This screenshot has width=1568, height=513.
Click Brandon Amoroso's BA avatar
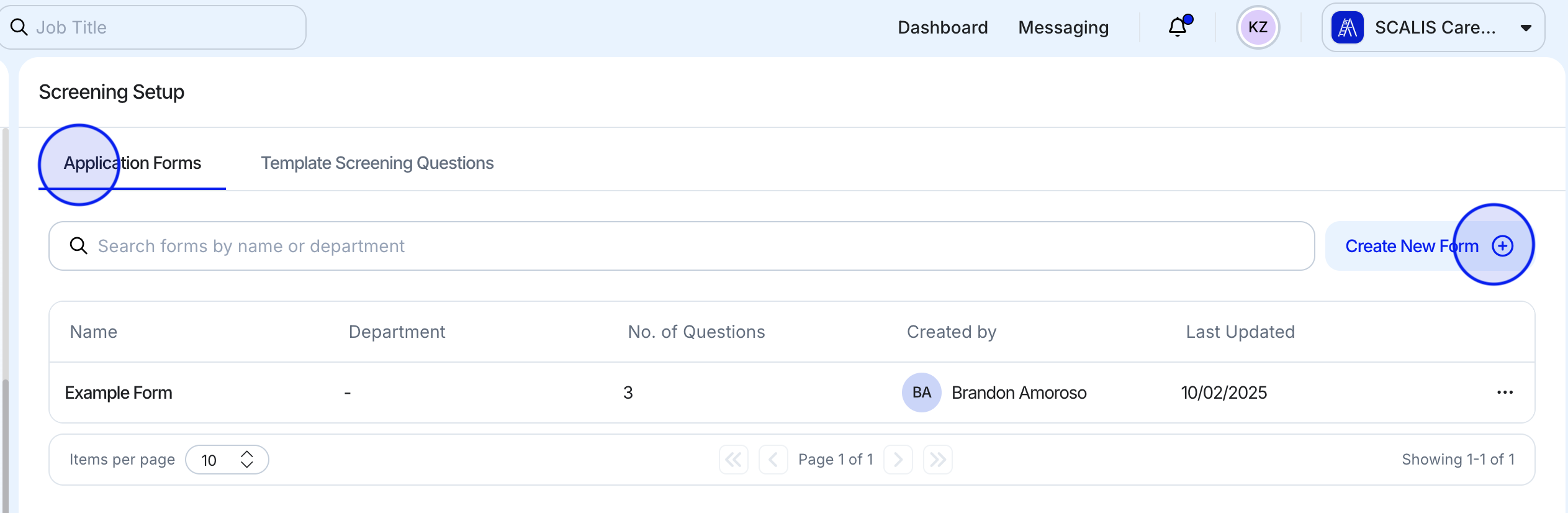[921, 392]
